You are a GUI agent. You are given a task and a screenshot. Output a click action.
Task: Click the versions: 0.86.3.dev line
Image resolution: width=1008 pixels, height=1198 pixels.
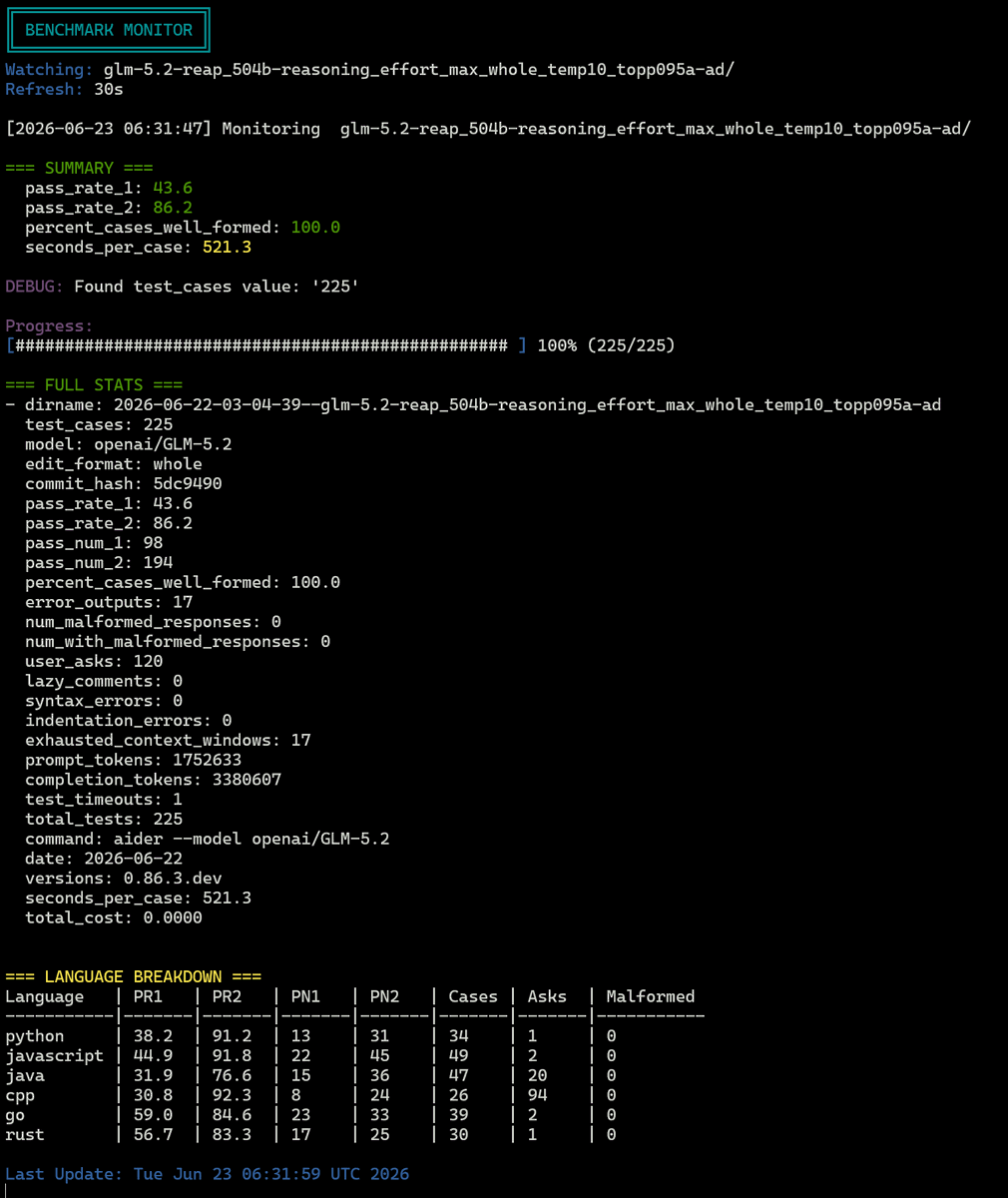(124, 879)
